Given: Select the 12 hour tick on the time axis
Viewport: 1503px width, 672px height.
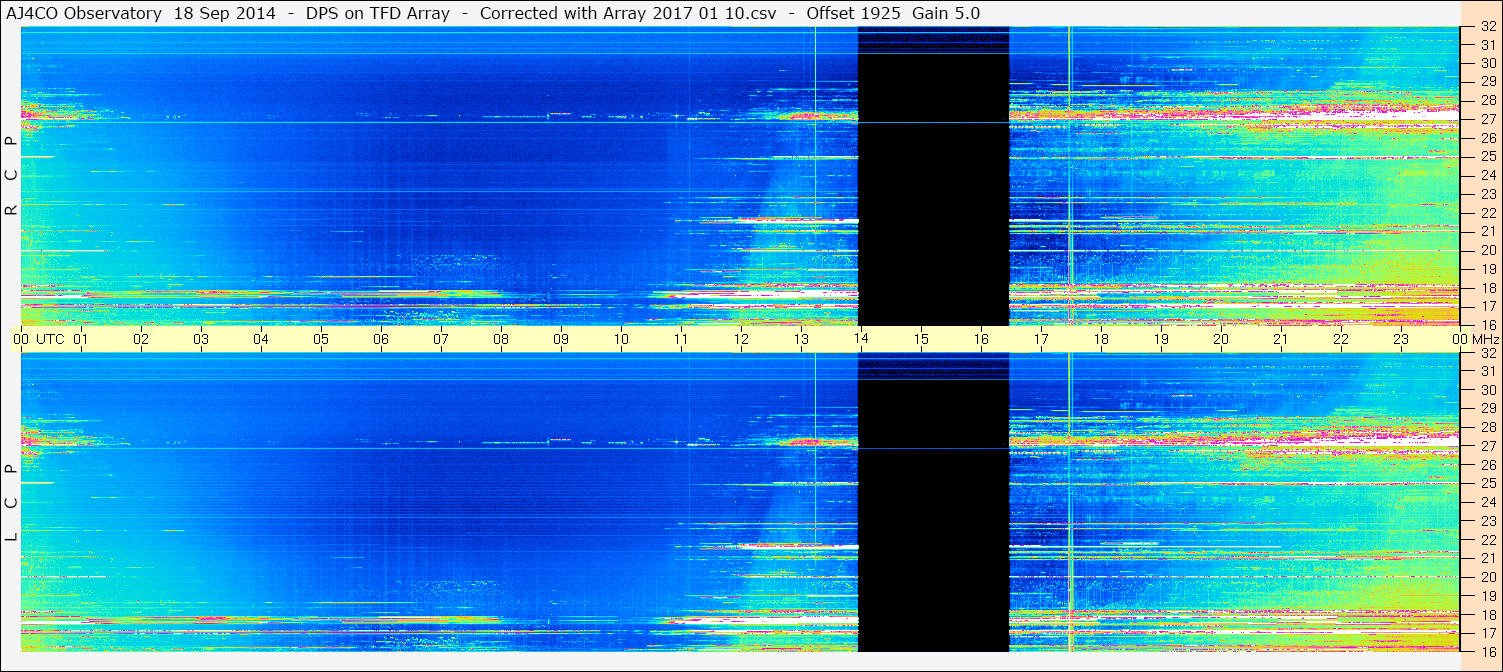Looking at the screenshot, I should pos(741,339).
